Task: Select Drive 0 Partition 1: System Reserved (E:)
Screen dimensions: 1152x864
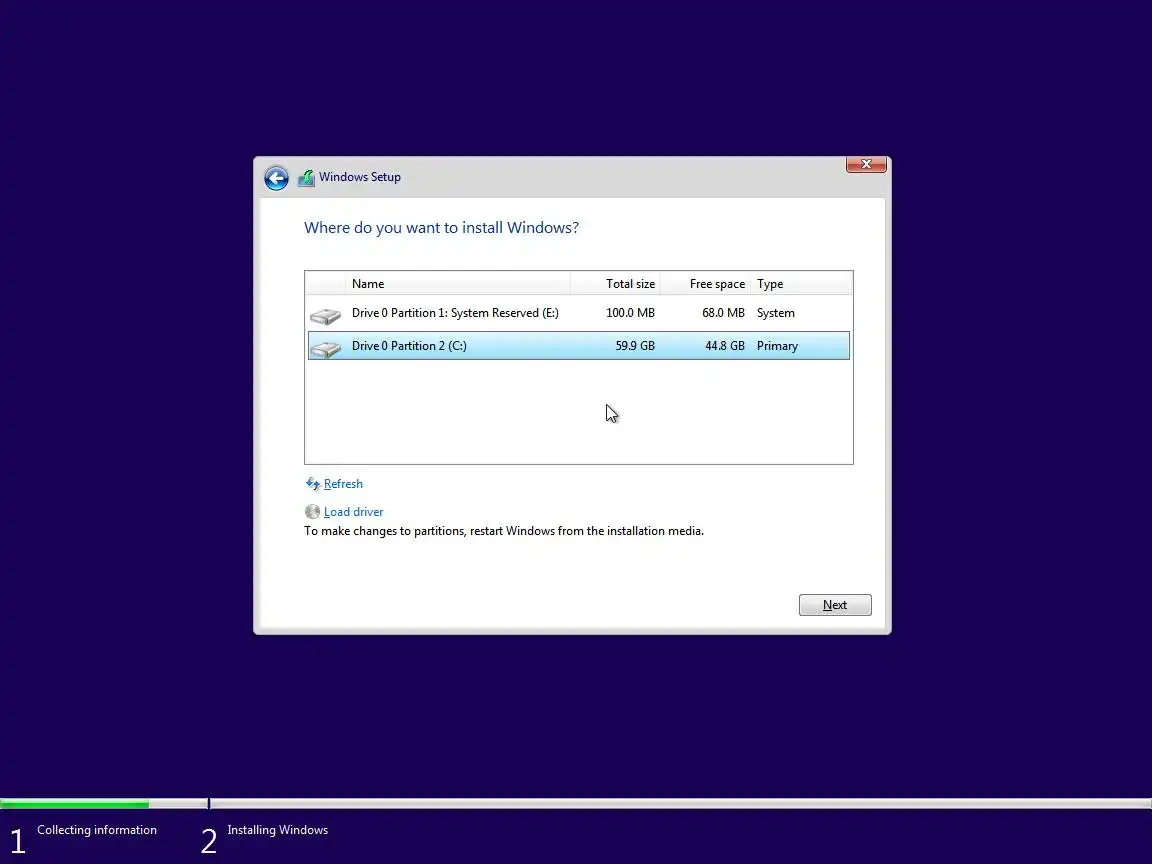Action: (579, 313)
